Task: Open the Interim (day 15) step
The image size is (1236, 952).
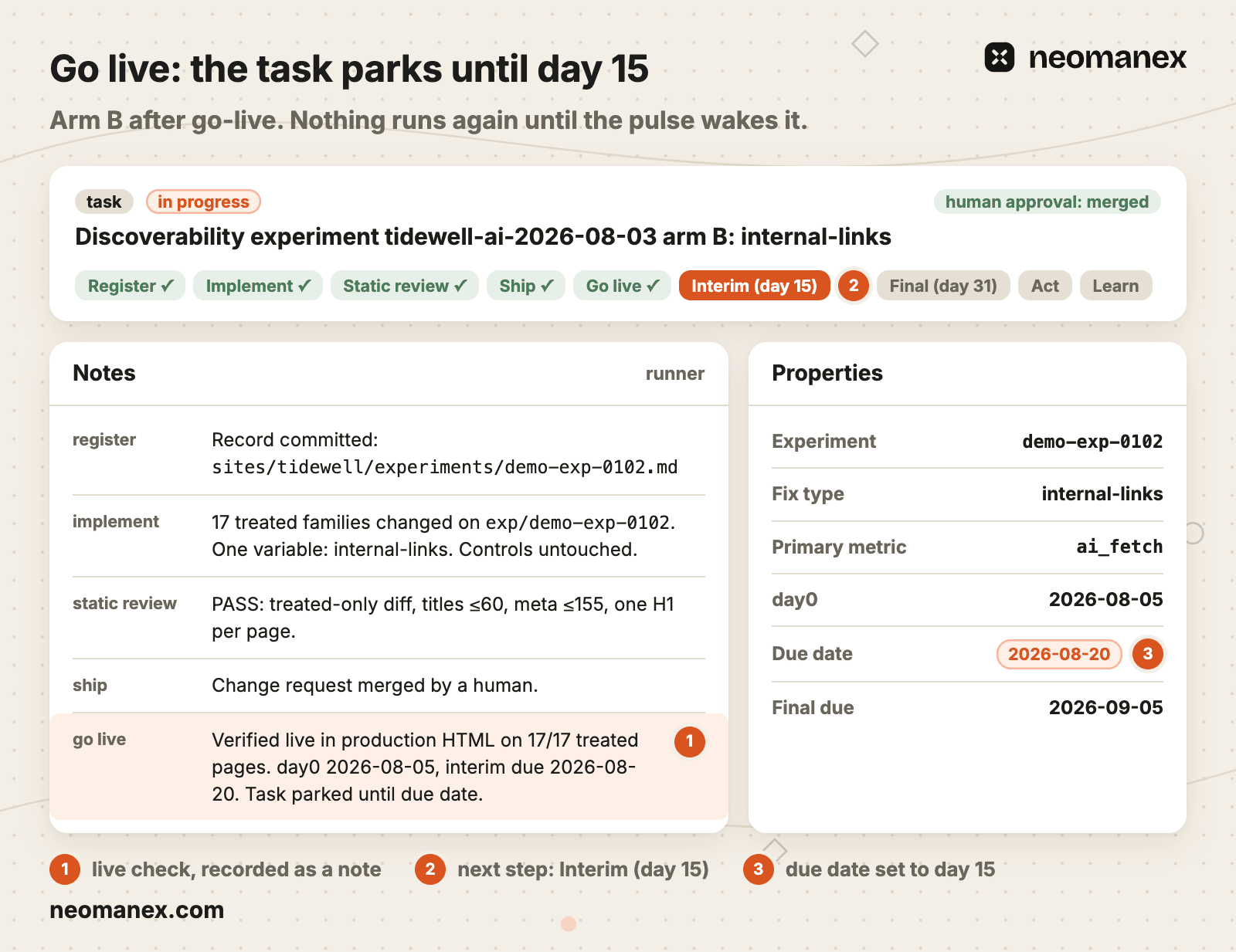Action: [x=754, y=286]
